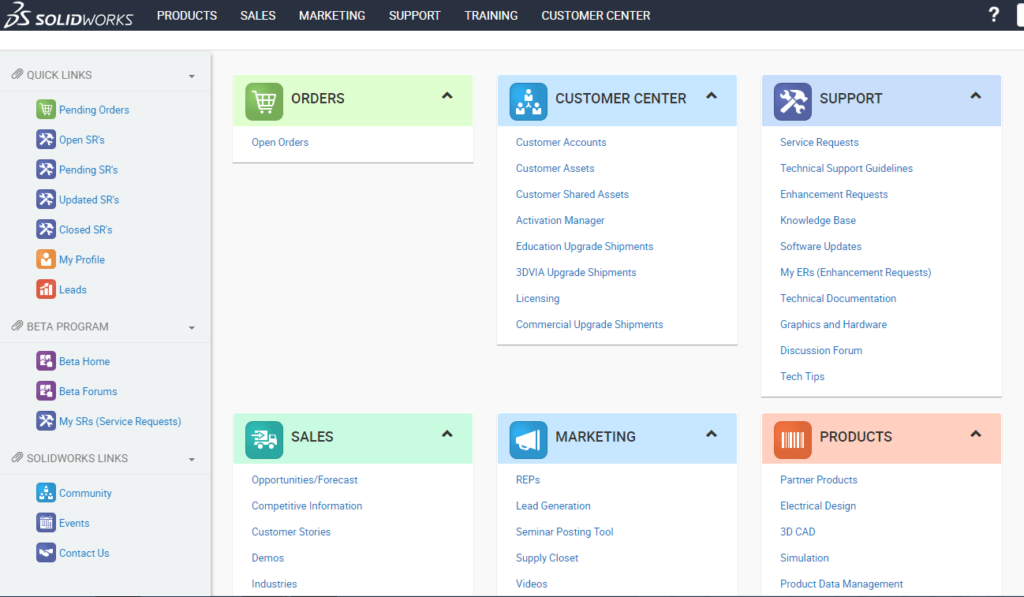Image resolution: width=1024 pixels, height=597 pixels.
Task: Click the Pending SR's tools icon
Action: [x=46, y=169]
